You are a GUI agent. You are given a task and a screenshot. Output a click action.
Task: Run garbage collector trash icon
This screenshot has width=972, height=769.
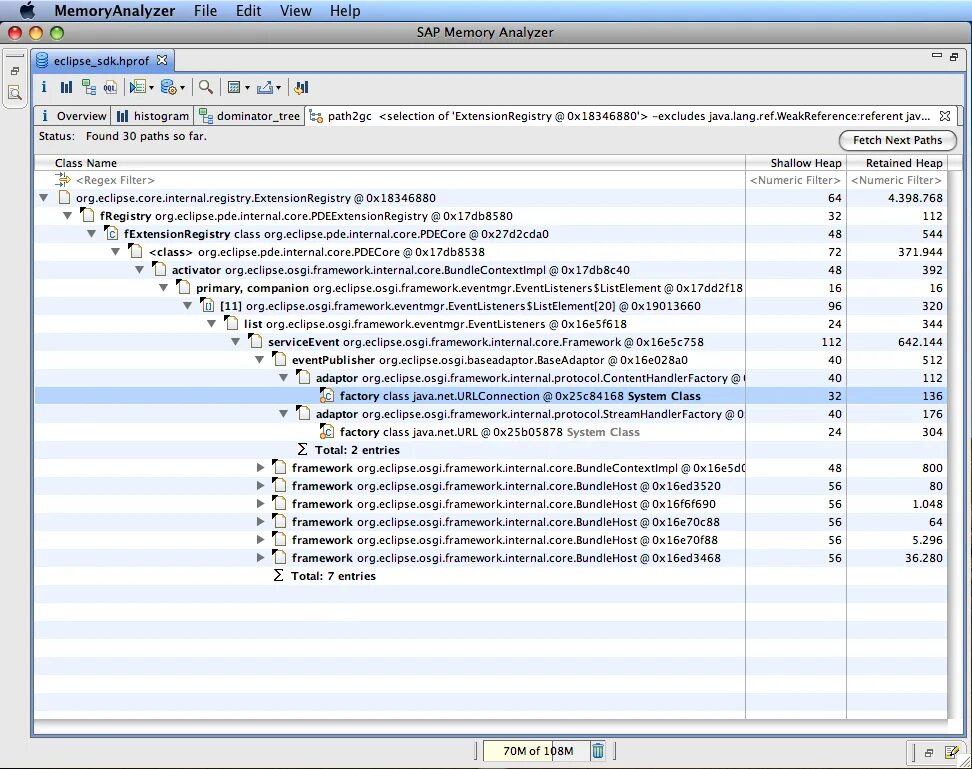coord(597,751)
